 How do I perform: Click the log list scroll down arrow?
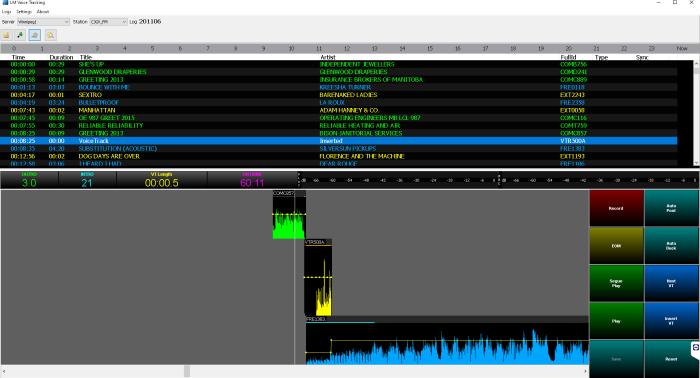coord(696,163)
